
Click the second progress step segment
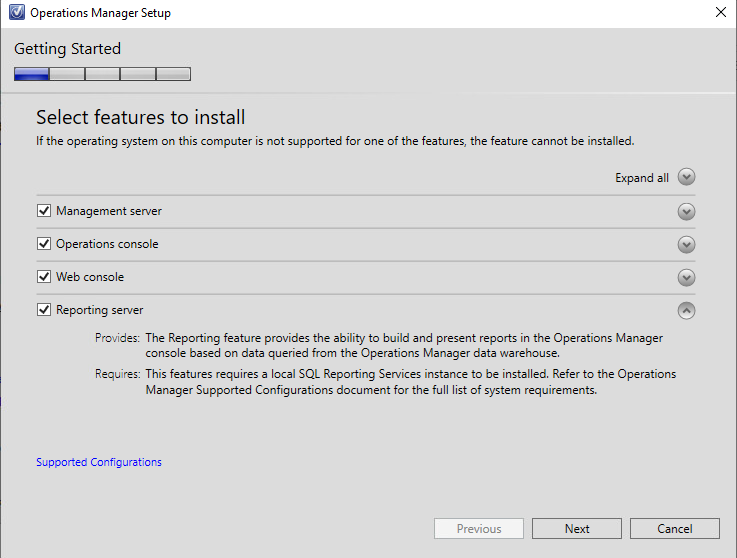(x=67, y=74)
